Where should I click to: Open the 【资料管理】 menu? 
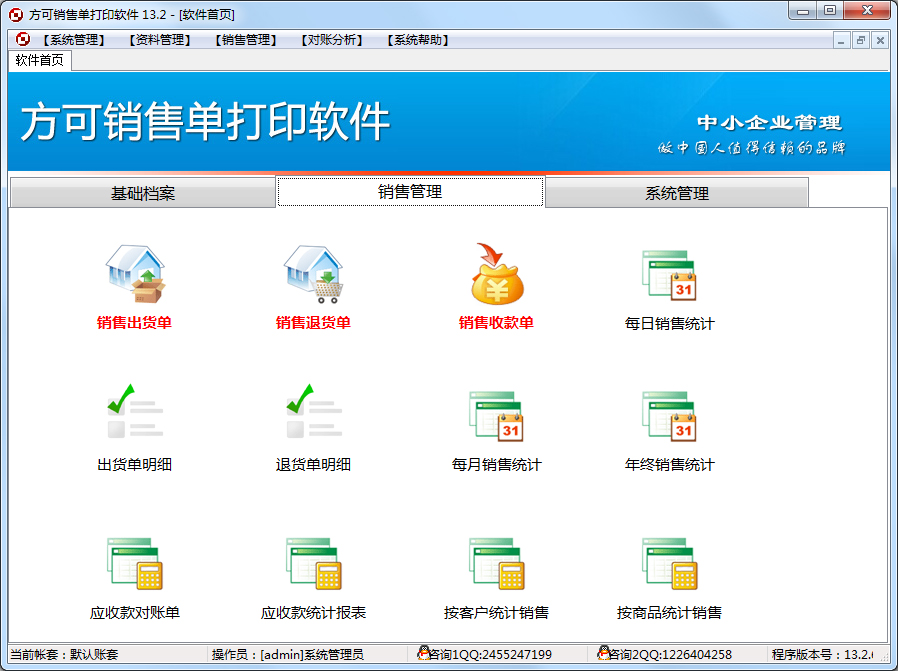click(x=159, y=40)
